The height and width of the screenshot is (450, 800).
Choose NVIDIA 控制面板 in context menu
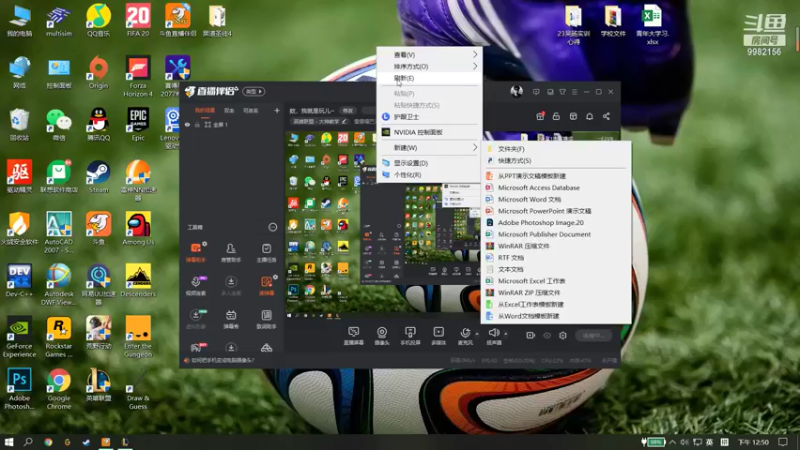(429, 132)
